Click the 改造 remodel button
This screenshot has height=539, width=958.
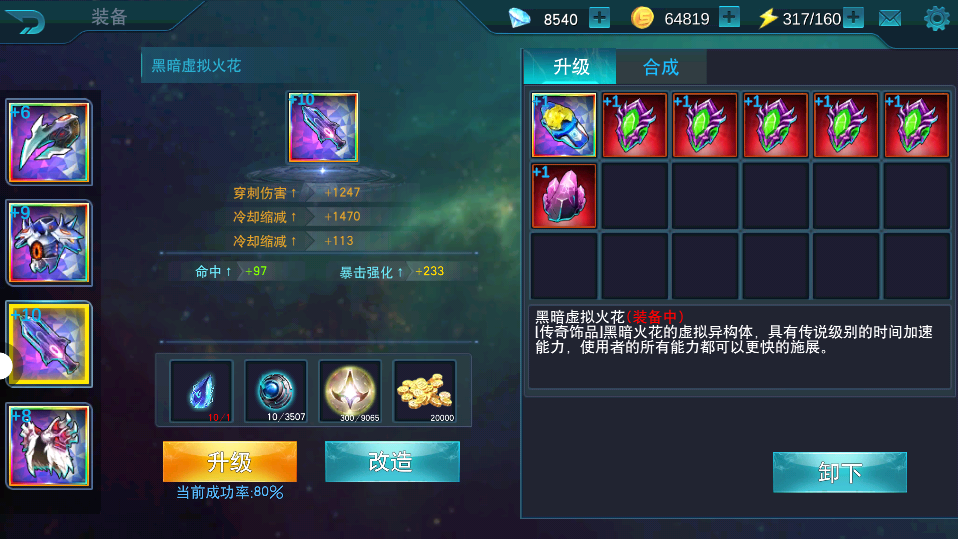click(x=392, y=461)
